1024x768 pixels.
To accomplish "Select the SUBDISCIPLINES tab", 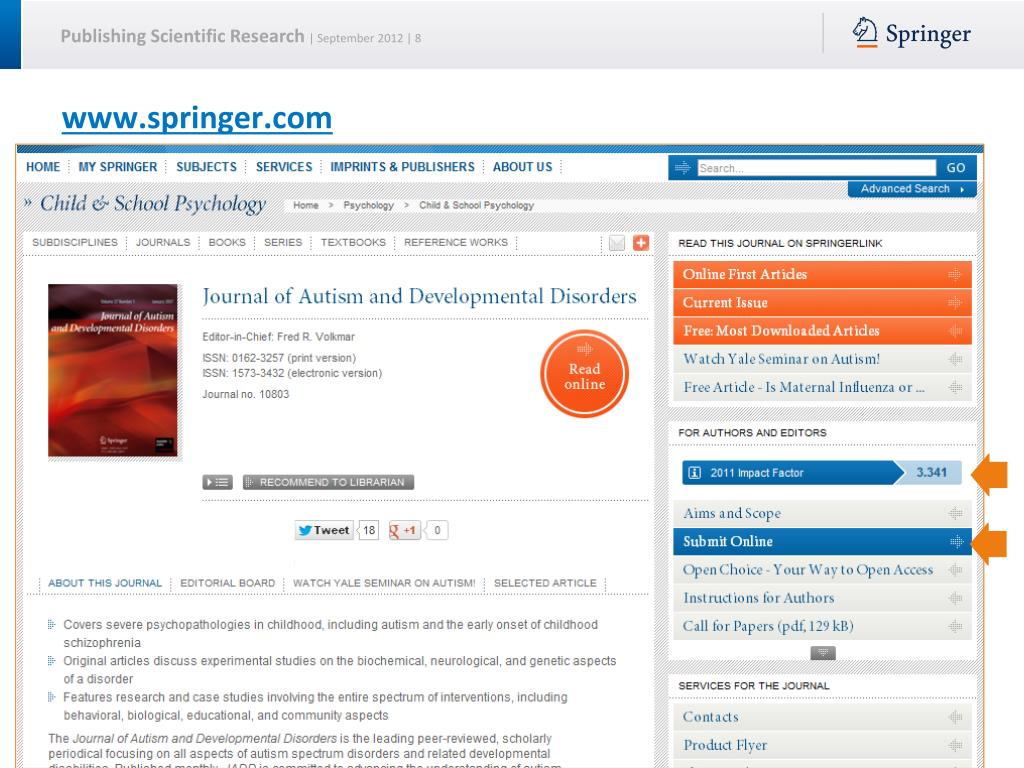I will click(x=75, y=242).
